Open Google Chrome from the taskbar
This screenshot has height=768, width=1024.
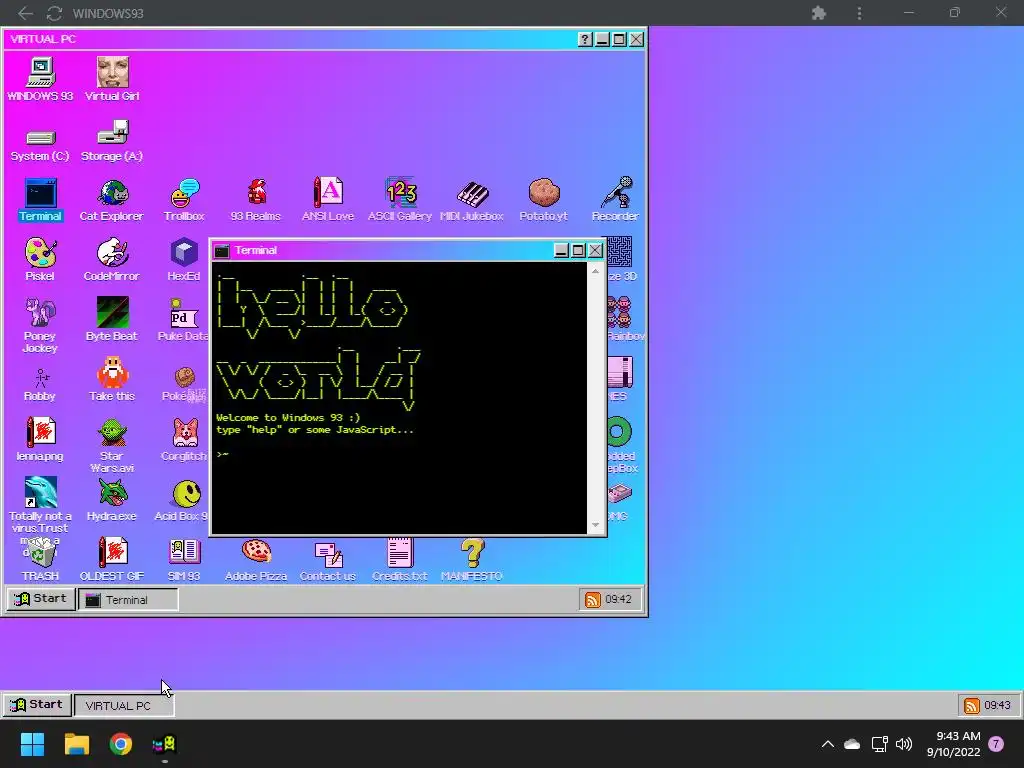(x=121, y=744)
